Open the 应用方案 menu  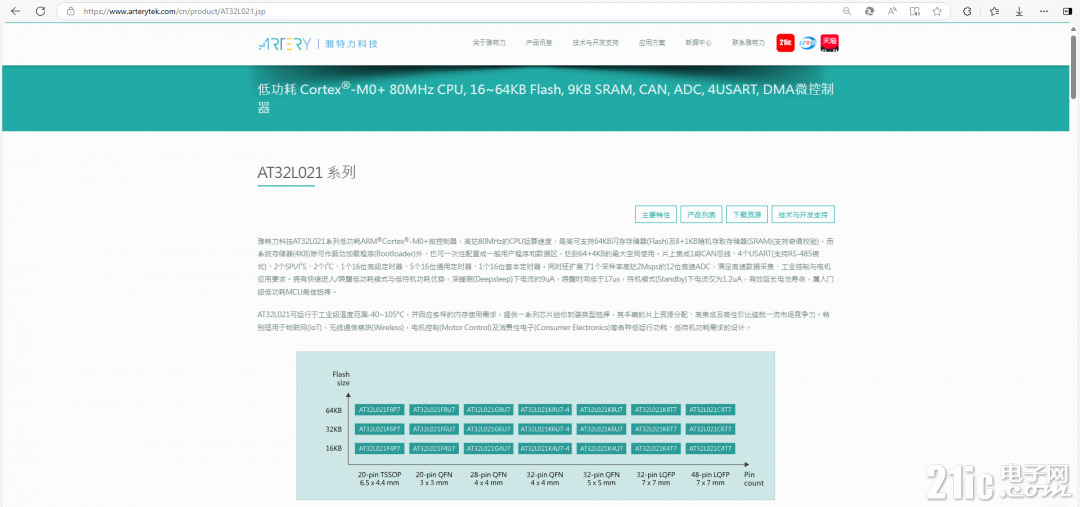(x=652, y=43)
